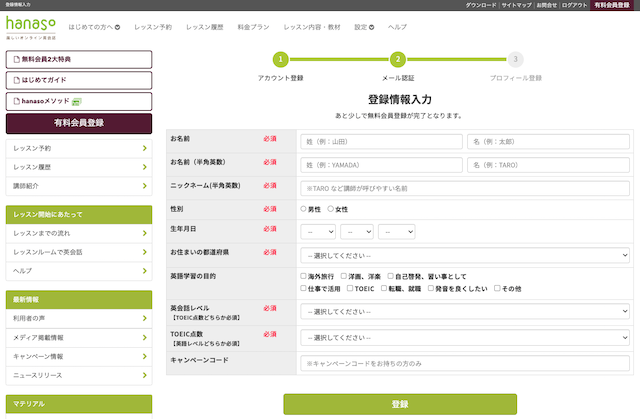
Task: Click the document icon beside はじめてガイド
Action: pyautogui.click(x=17, y=80)
